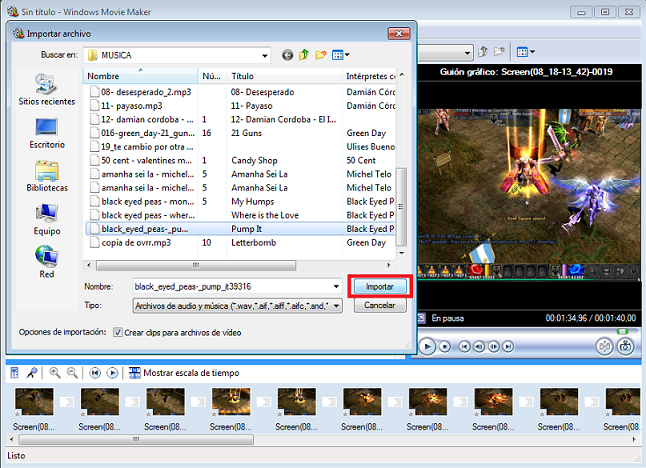Sort by Nú... column header
The image size is (646, 468).
pos(213,76)
